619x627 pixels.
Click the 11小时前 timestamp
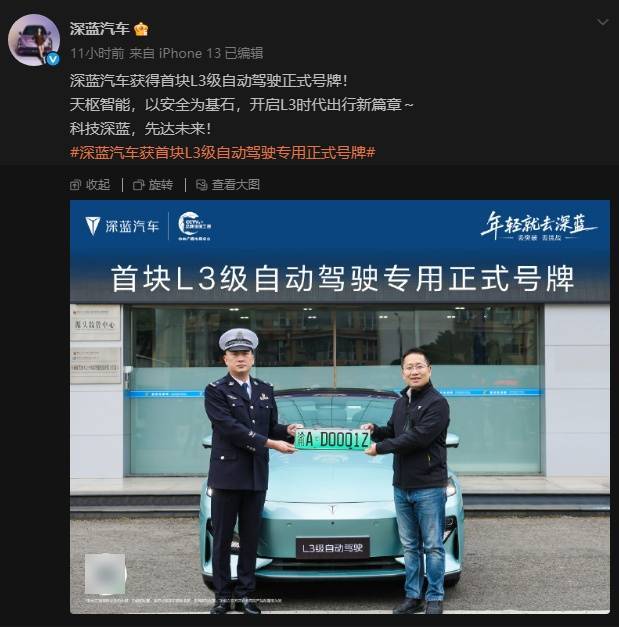pyautogui.click(x=97, y=53)
